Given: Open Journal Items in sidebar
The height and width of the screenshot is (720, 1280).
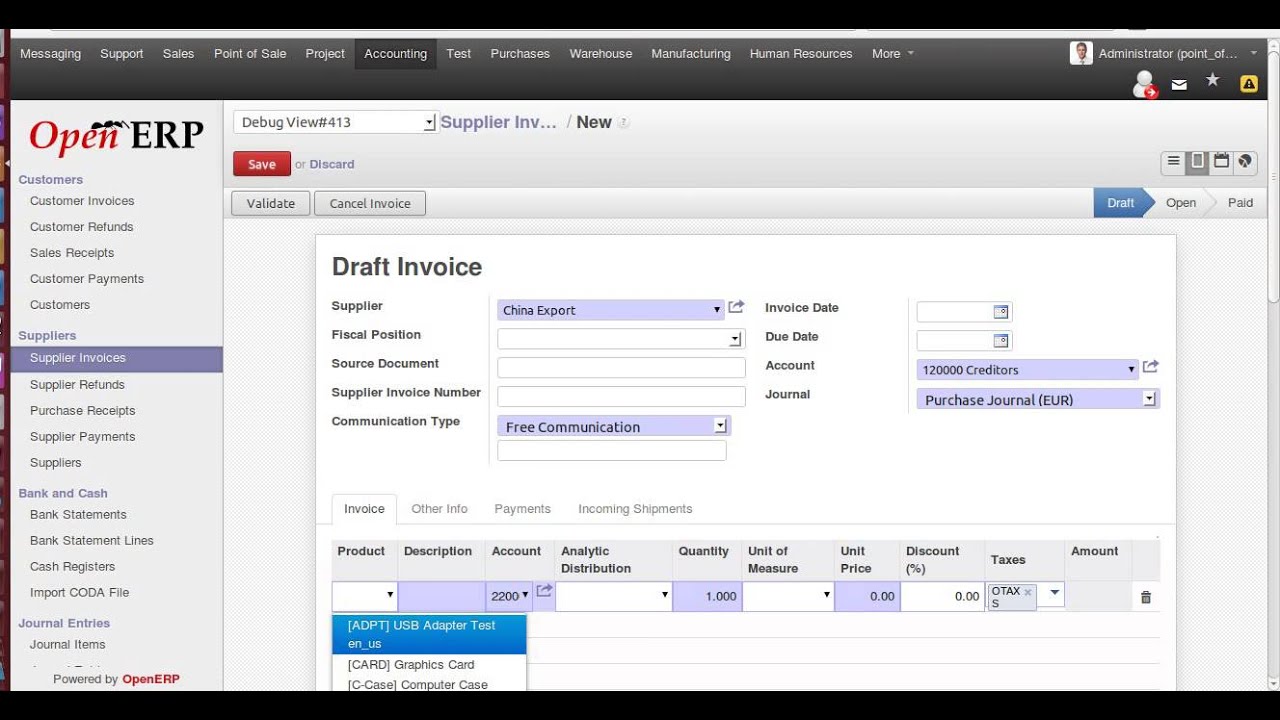Looking at the screenshot, I should tap(67, 645).
